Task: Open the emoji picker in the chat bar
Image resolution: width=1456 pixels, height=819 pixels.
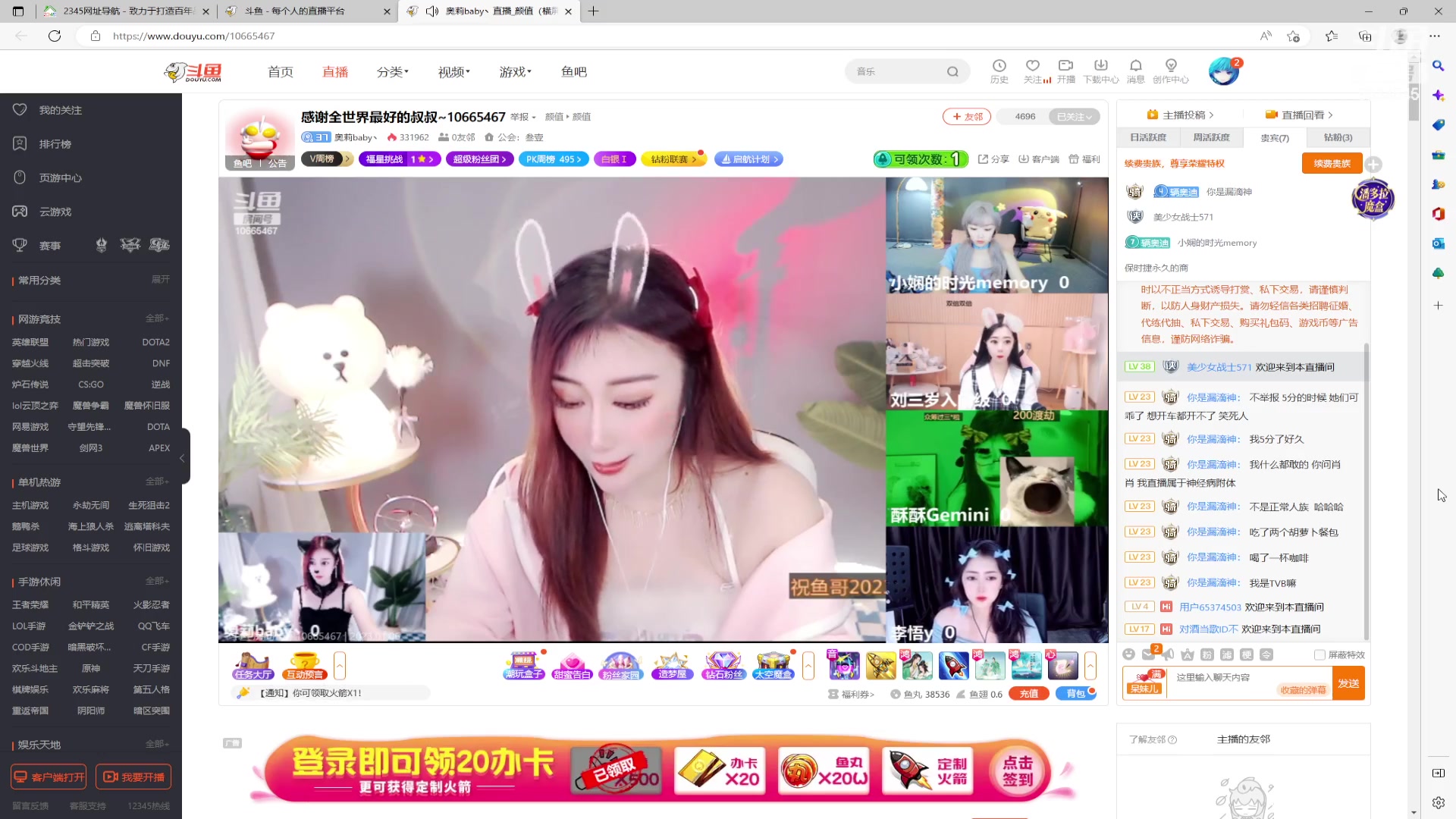Action: pyautogui.click(x=1130, y=654)
